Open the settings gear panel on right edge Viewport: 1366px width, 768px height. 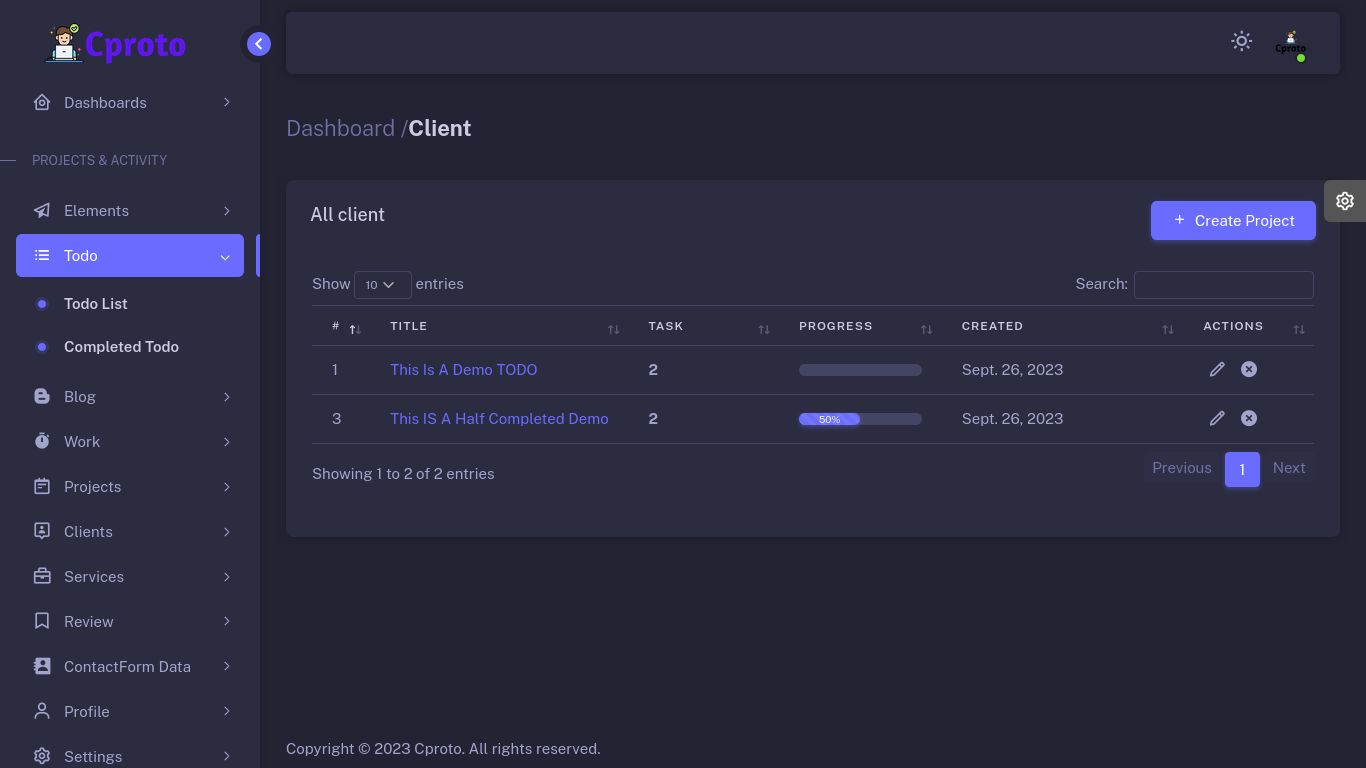click(x=1345, y=201)
